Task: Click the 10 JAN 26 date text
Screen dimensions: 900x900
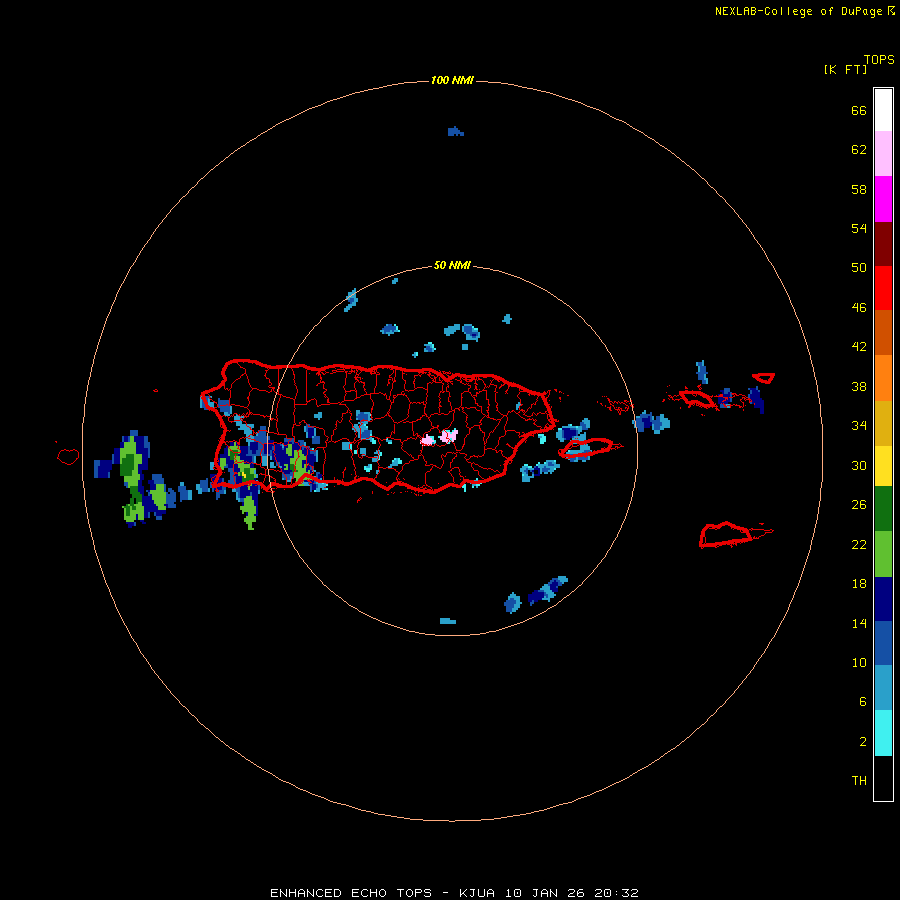Action: click(x=544, y=893)
